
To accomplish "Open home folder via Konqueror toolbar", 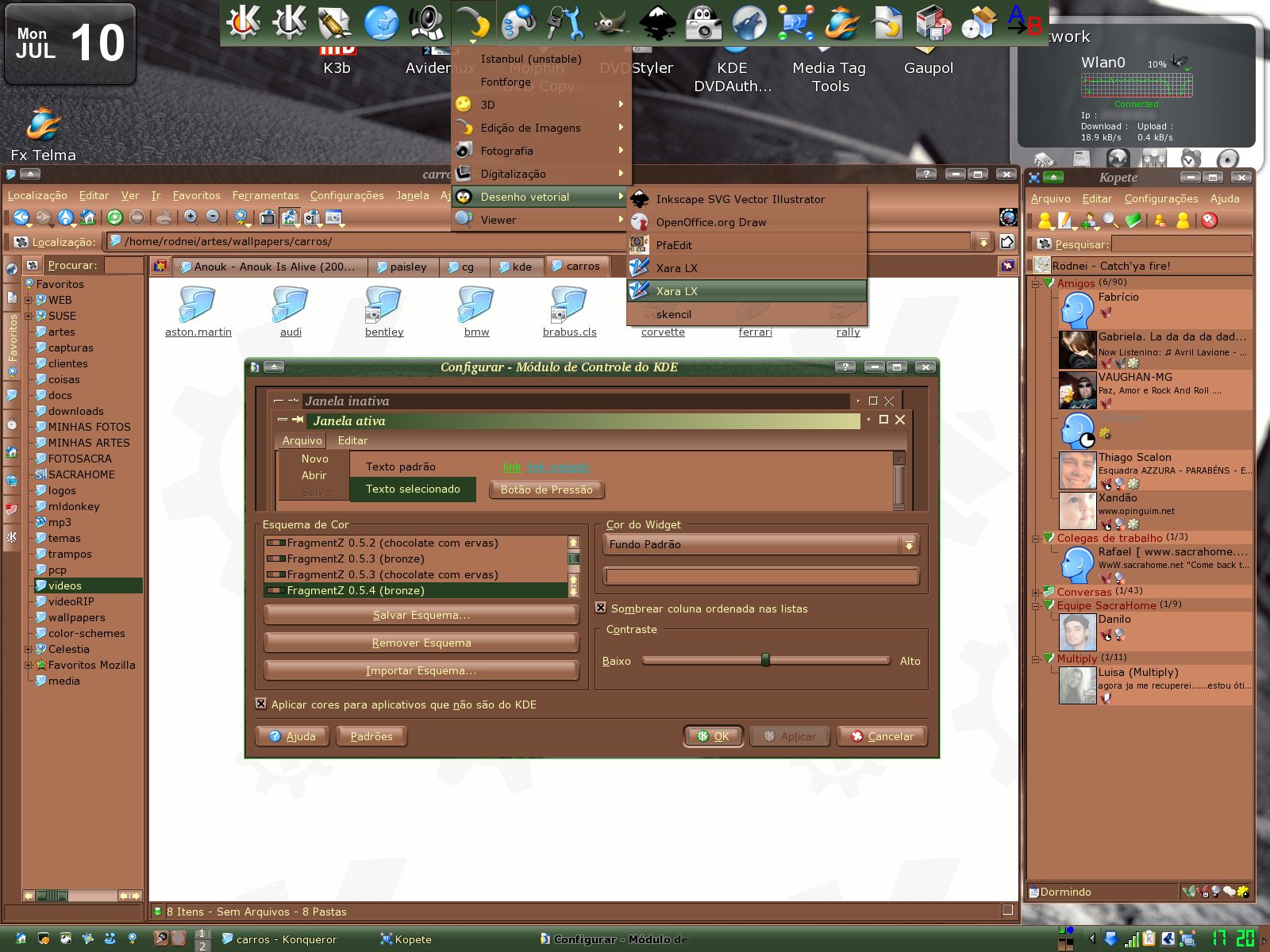I will click(x=88, y=217).
